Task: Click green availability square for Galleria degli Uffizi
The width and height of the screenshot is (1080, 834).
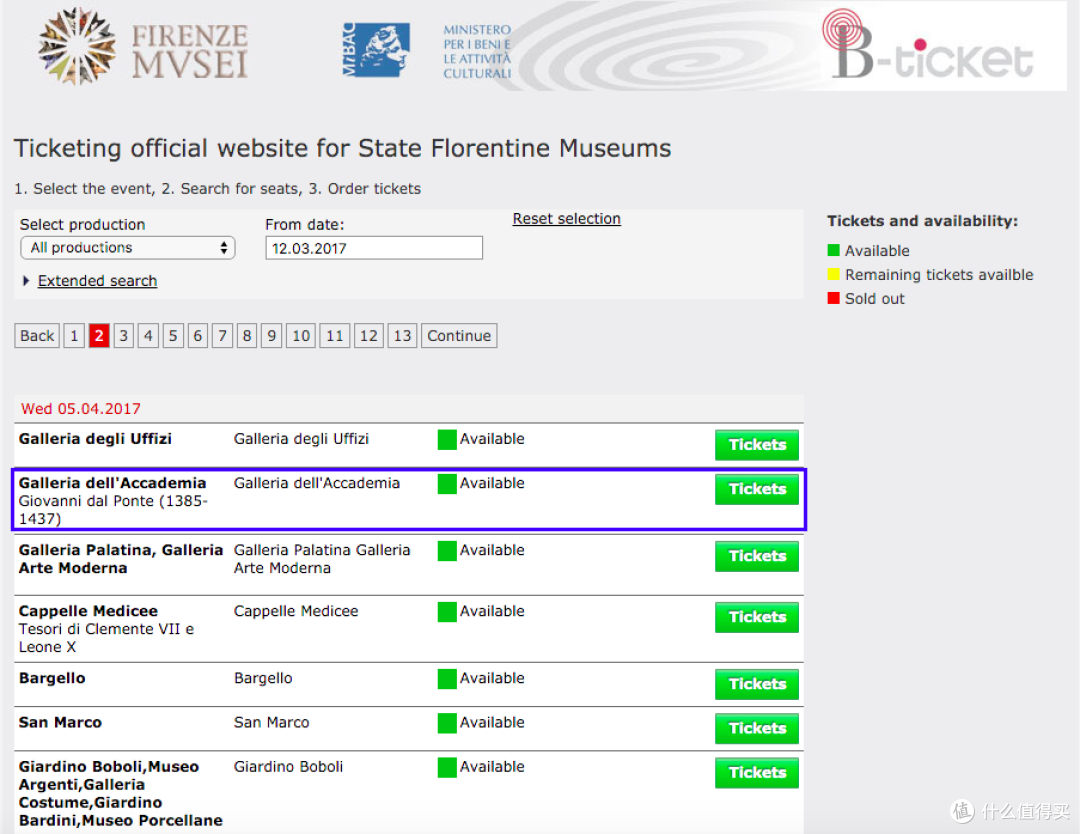Action: pos(447,439)
